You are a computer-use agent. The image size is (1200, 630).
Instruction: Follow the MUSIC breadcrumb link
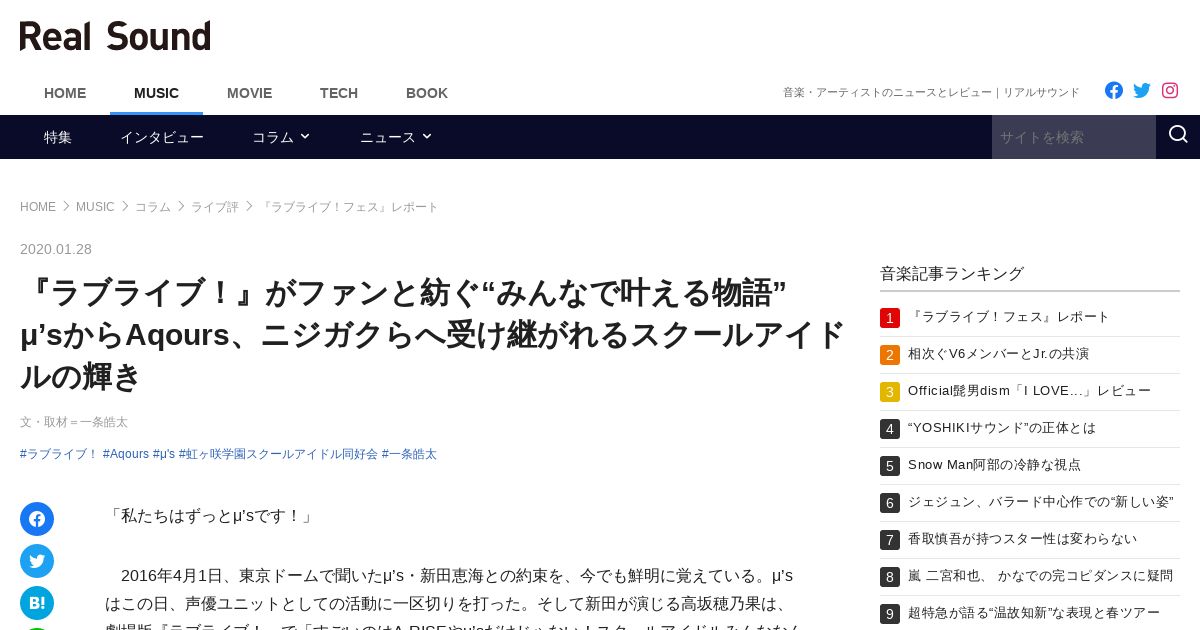(x=95, y=207)
